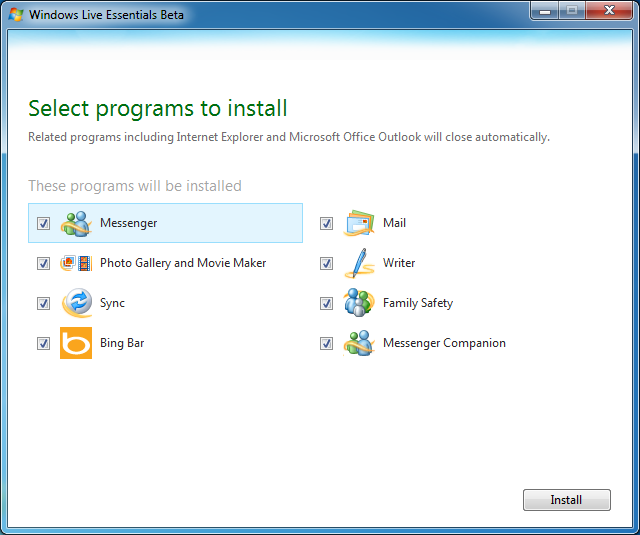The height and width of the screenshot is (535, 640).
Task: Select the Sync label text
Action: tap(112, 303)
